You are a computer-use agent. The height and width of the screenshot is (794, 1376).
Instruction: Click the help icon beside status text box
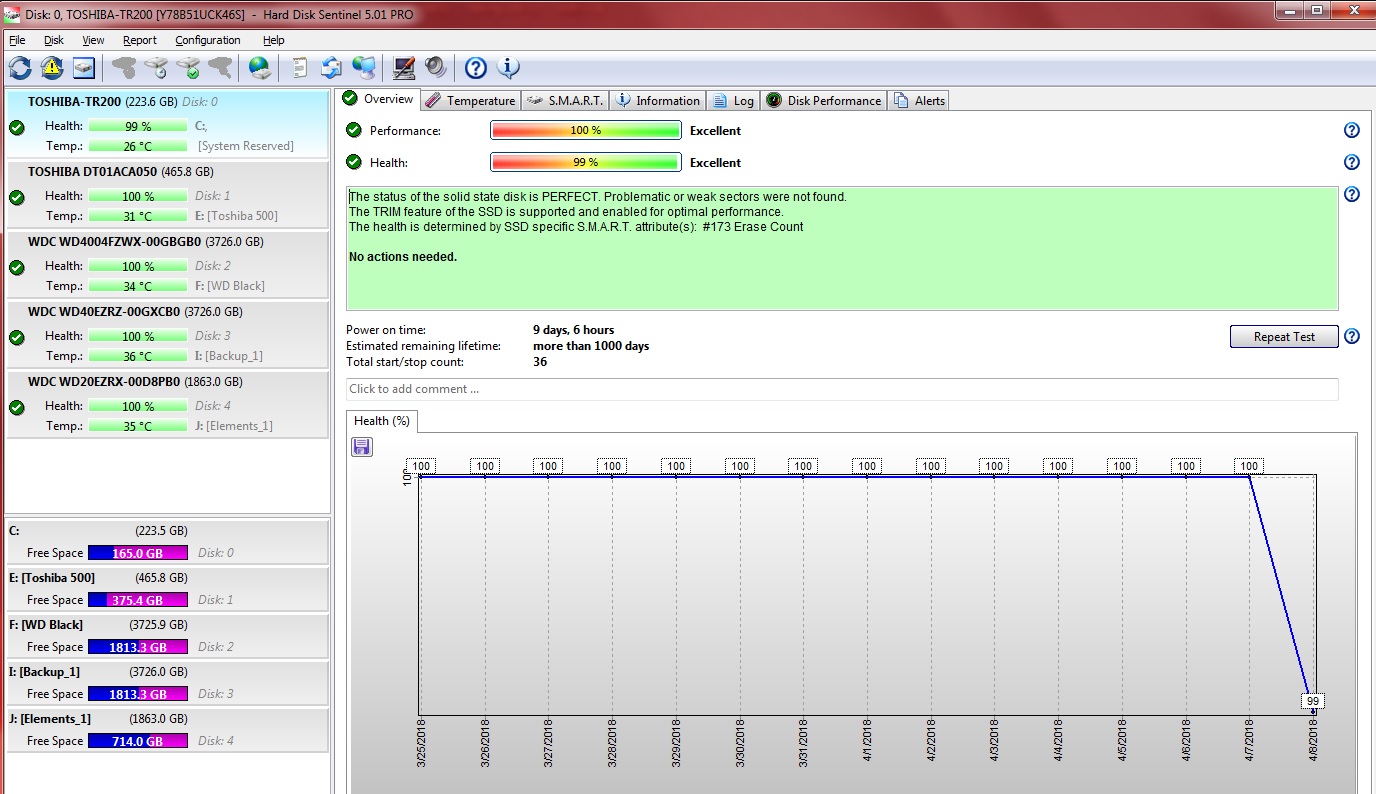pyautogui.click(x=1352, y=194)
